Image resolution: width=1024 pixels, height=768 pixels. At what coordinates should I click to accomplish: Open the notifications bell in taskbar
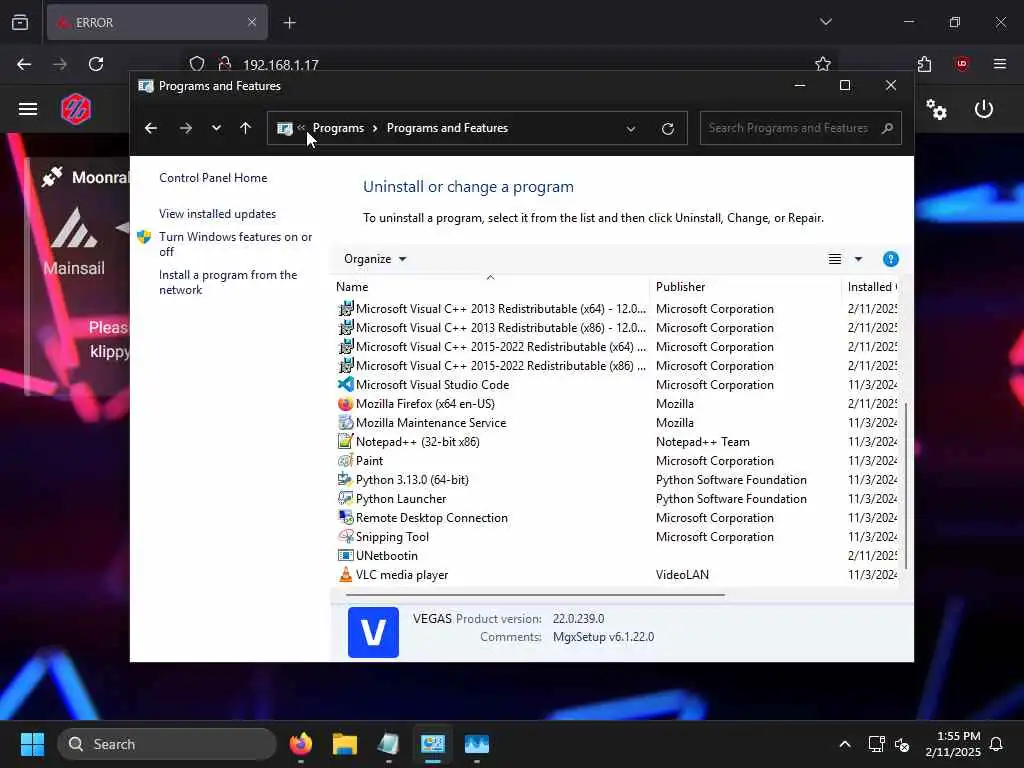(996, 744)
